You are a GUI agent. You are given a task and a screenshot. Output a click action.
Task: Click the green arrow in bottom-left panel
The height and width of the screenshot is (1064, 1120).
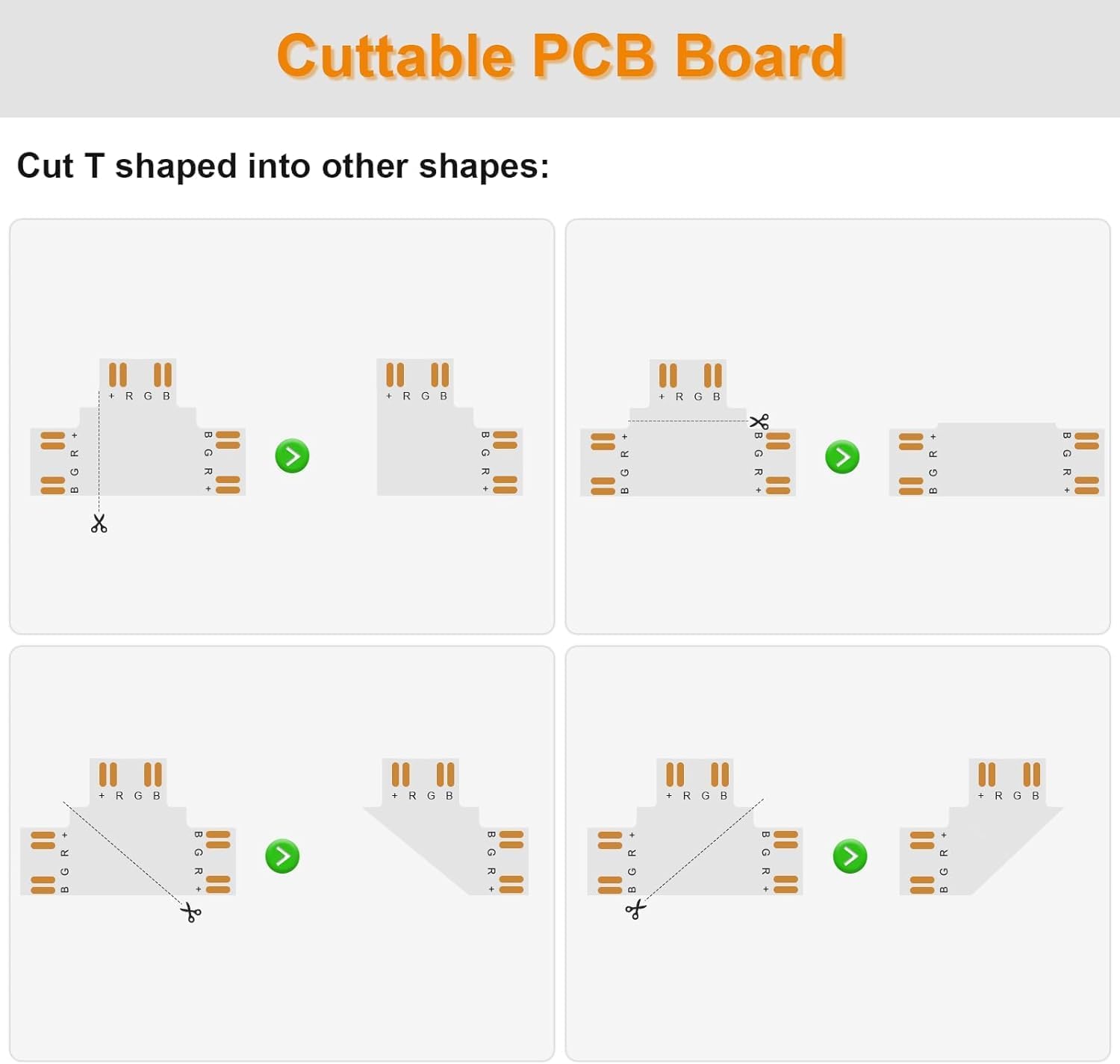tap(282, 856)
